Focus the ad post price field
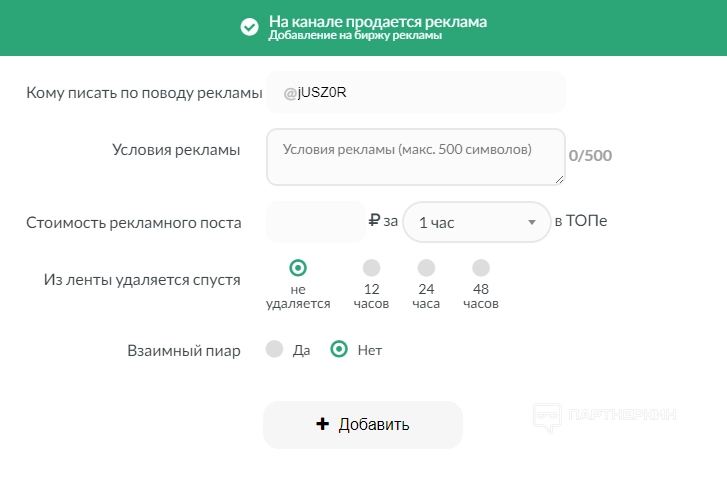 [315, 222]
